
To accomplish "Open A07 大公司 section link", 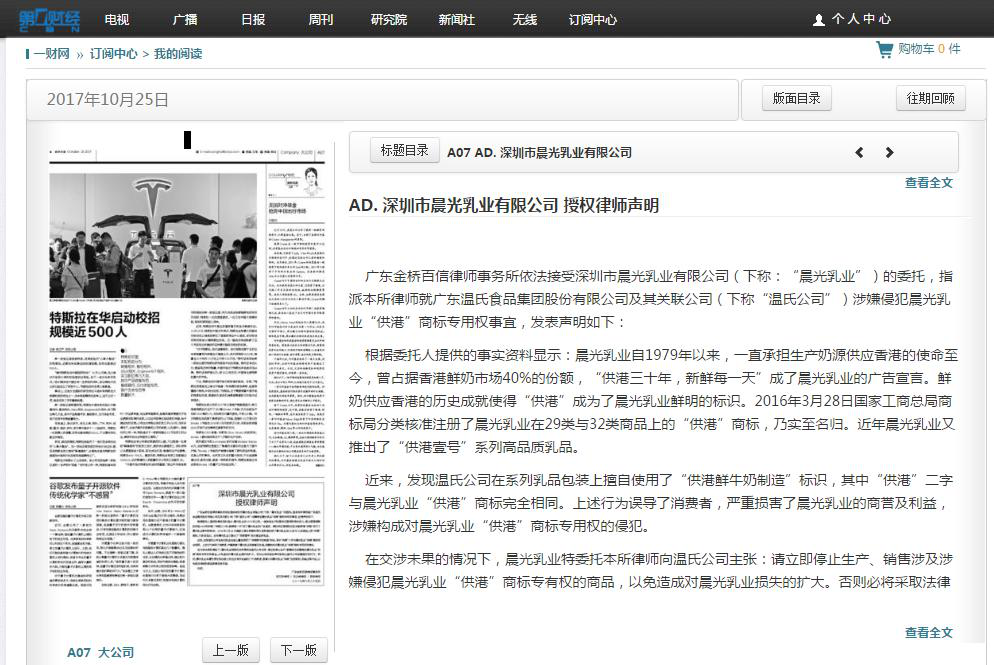I will tap(101, 651).
